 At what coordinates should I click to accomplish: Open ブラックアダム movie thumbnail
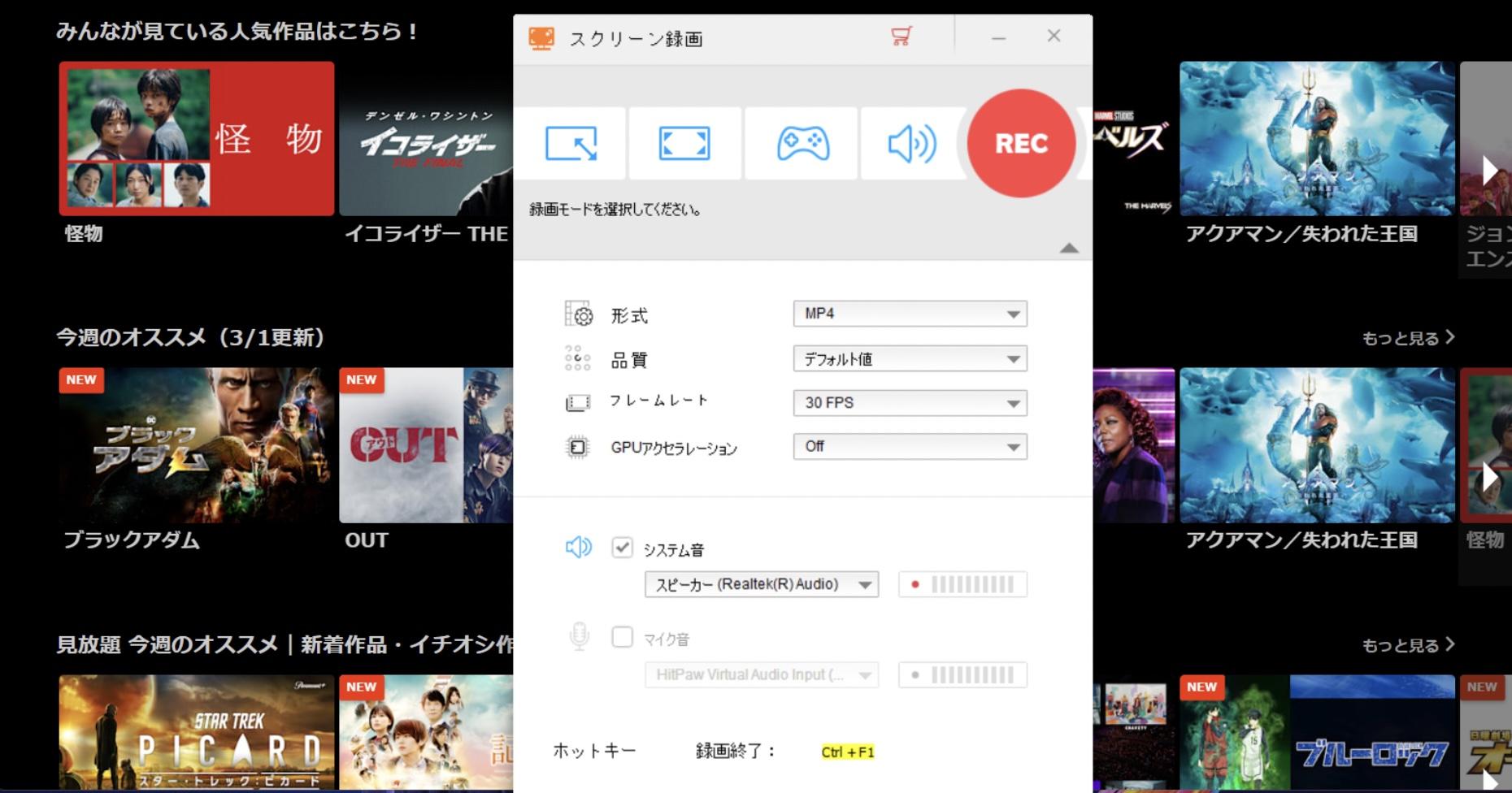(197, 445)
